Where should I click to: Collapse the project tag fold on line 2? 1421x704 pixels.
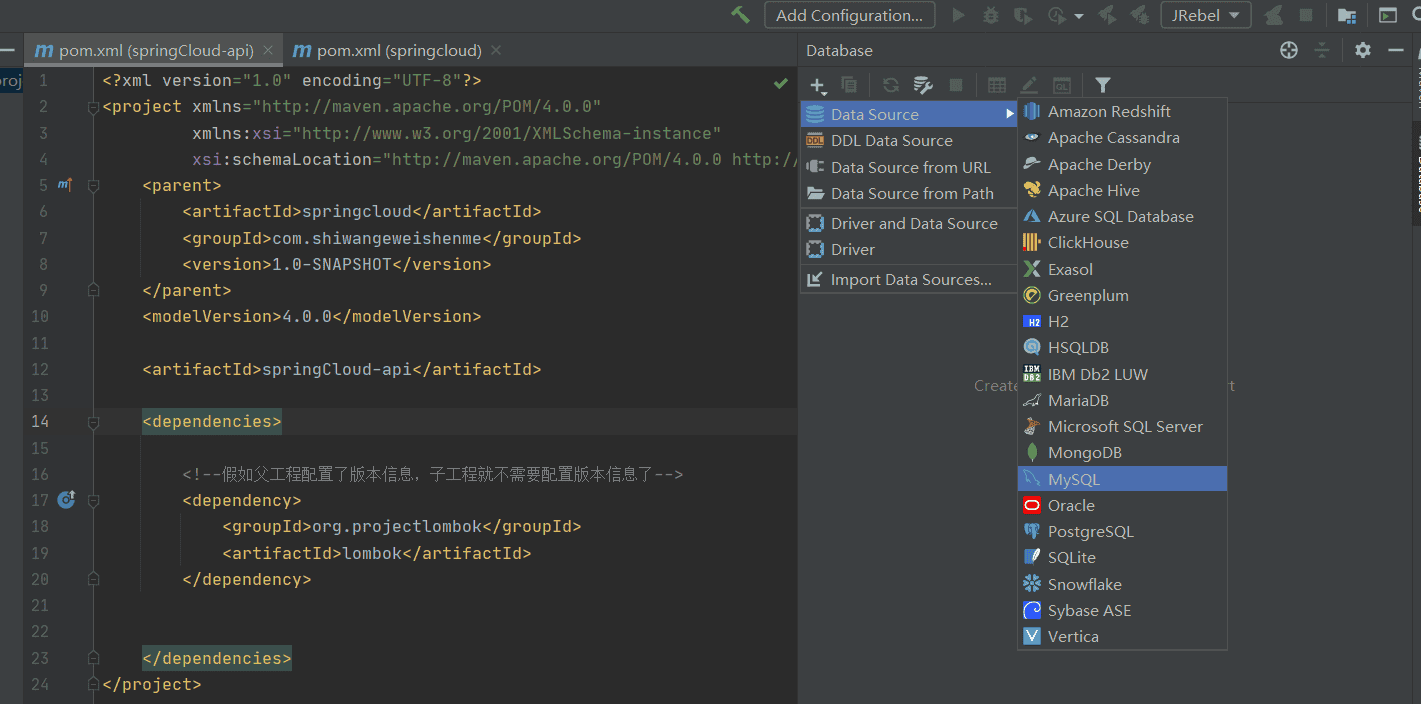(93, 107)
